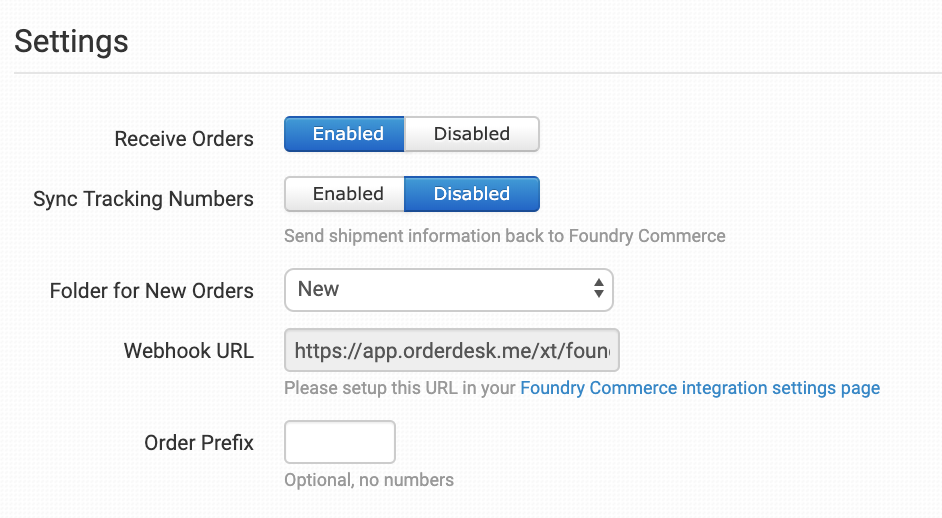Screen dimensions: 942x518
Task: Click the Order Prefix label
Action: point(198,443)
